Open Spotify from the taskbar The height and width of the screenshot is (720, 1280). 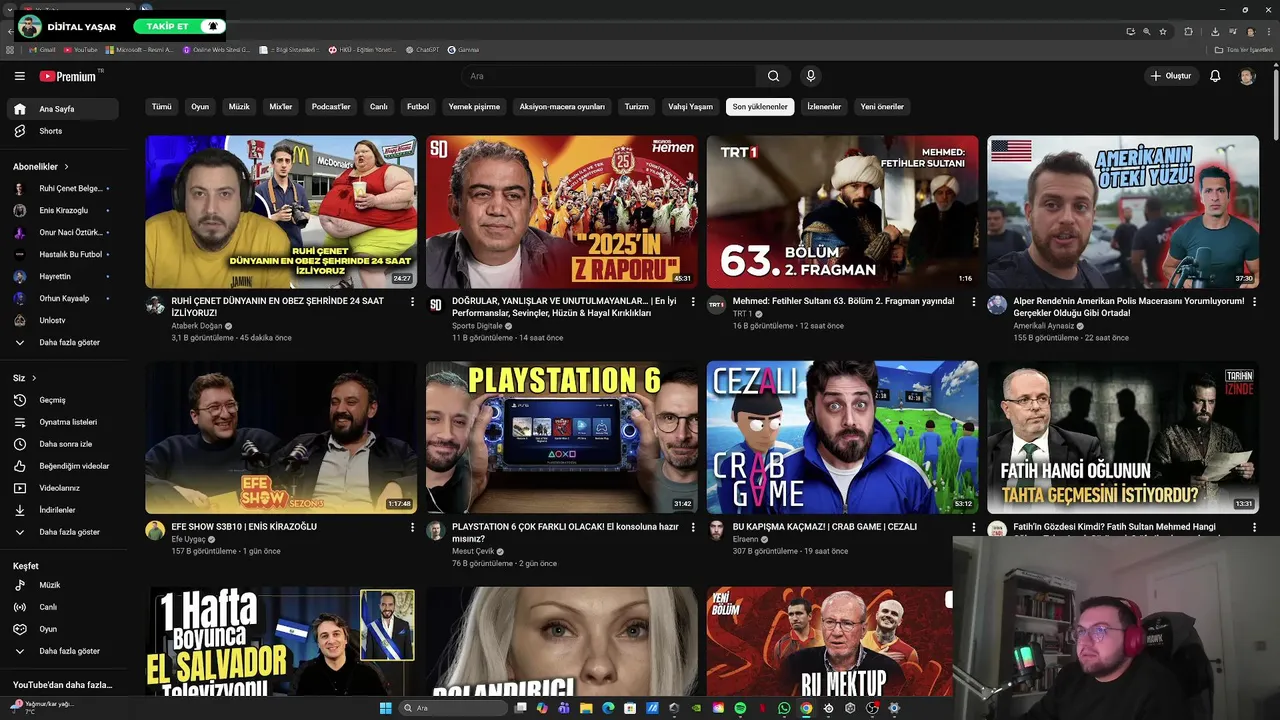click(740, 708)
